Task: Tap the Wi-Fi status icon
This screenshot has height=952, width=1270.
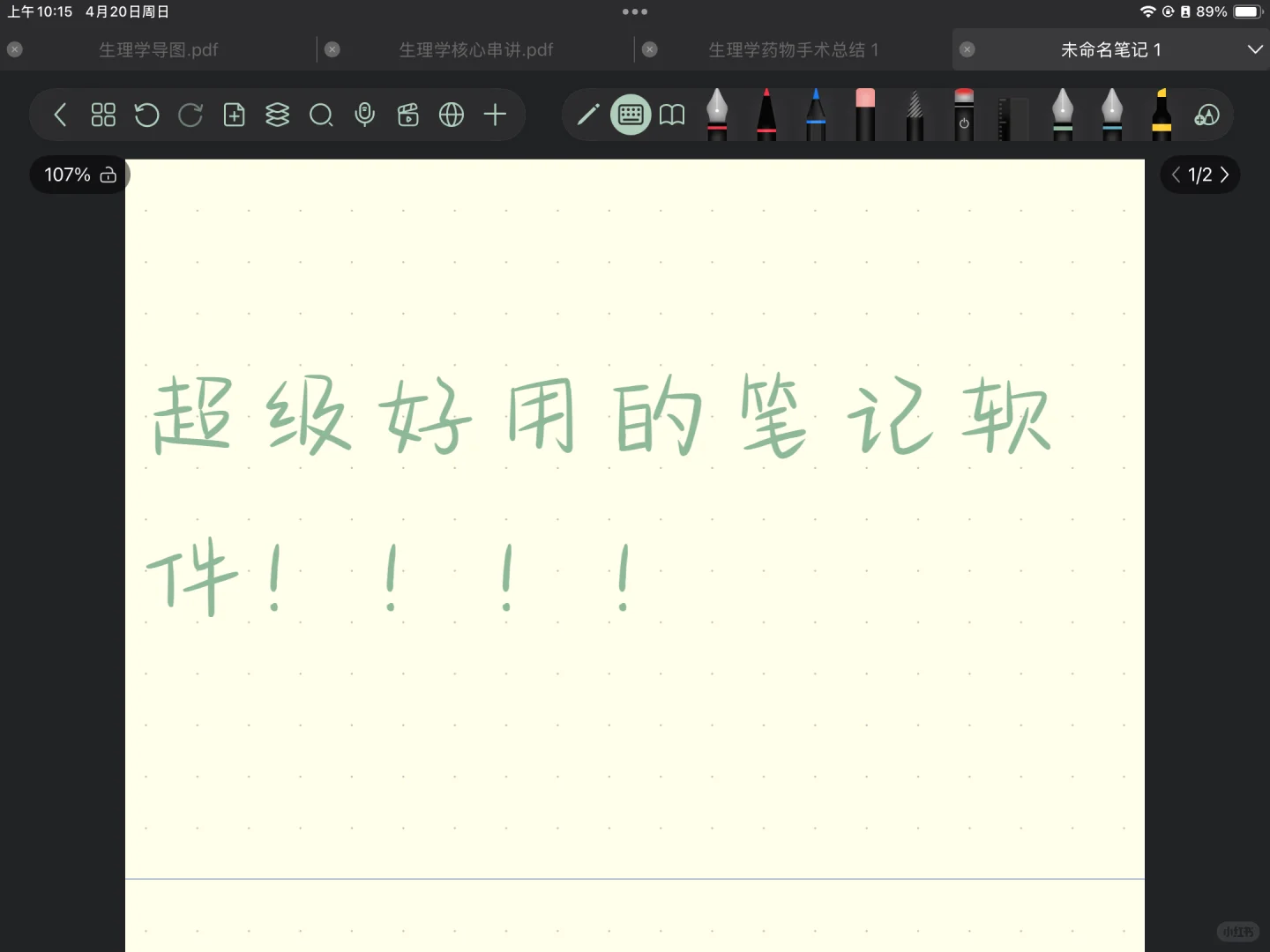Action: [1147, 11]
